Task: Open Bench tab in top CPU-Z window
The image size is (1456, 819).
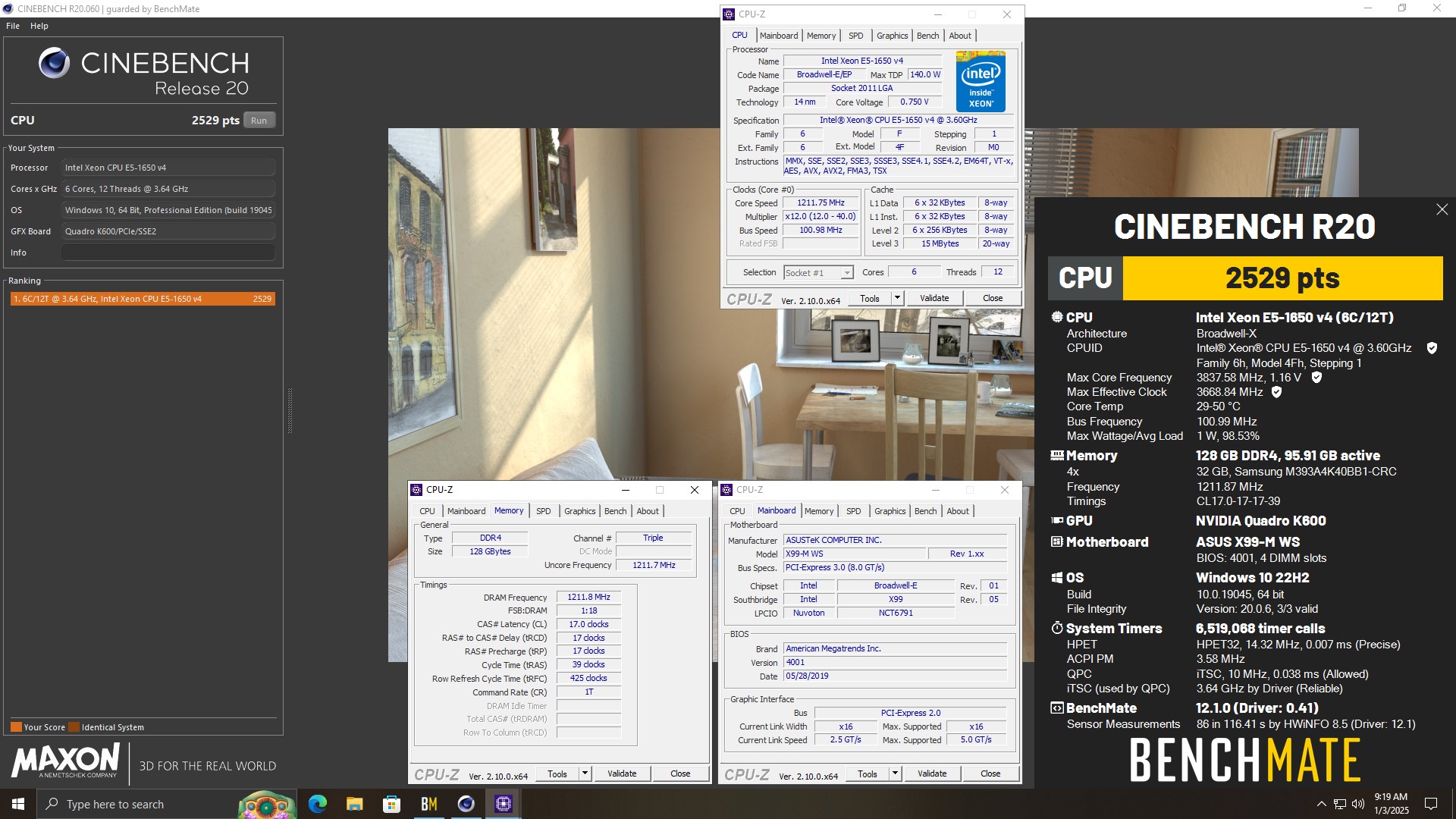Action: pyautogui.click(x=927, y=36)
